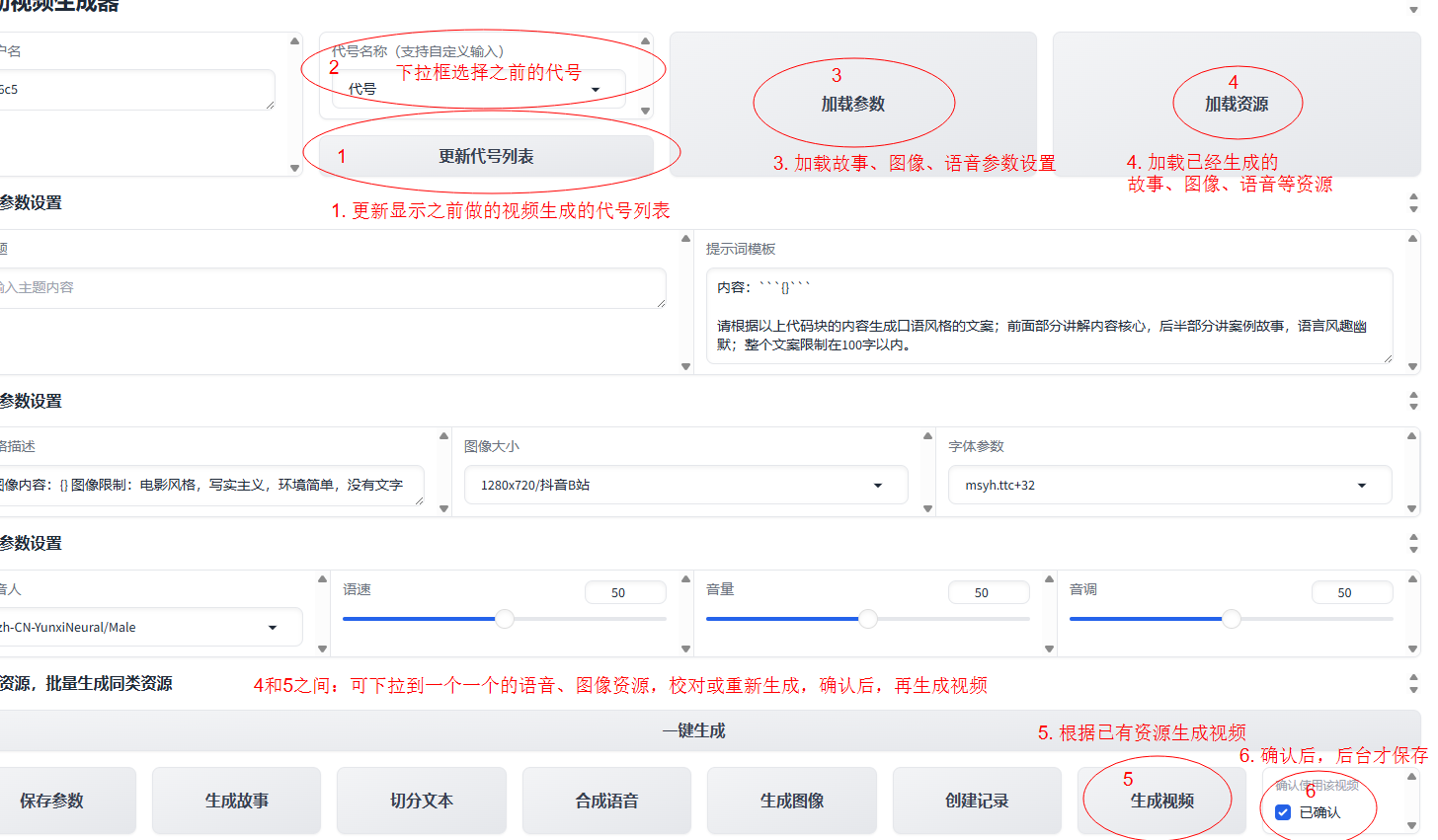The height and width of the screenshot is (840, 1438).
Task: Click the 图像大小 panel scroll-up arrow
Action: pos(927,435)
